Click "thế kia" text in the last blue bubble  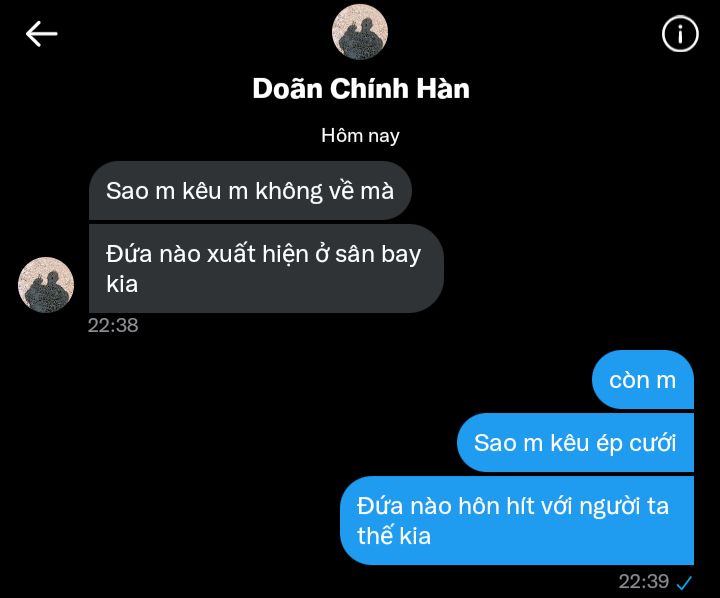click(x=394, y=535)
